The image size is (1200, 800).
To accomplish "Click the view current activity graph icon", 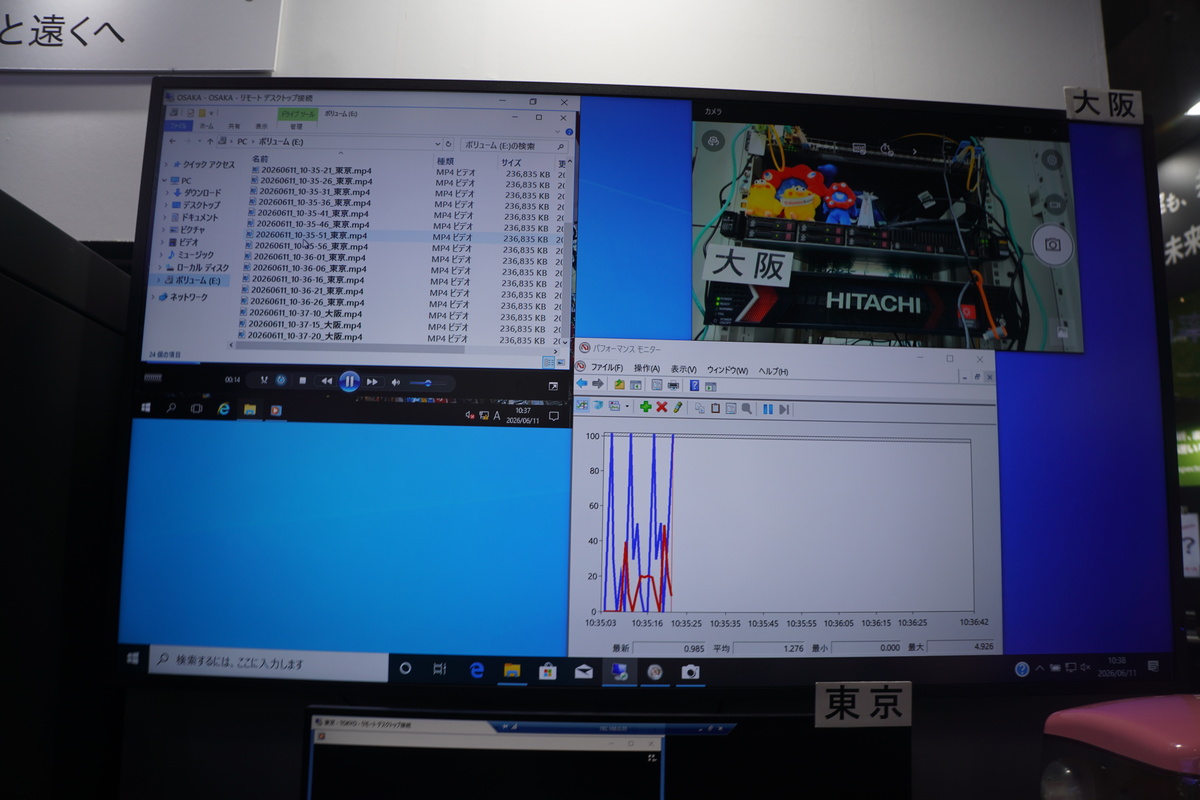I will tap(582, 406).
